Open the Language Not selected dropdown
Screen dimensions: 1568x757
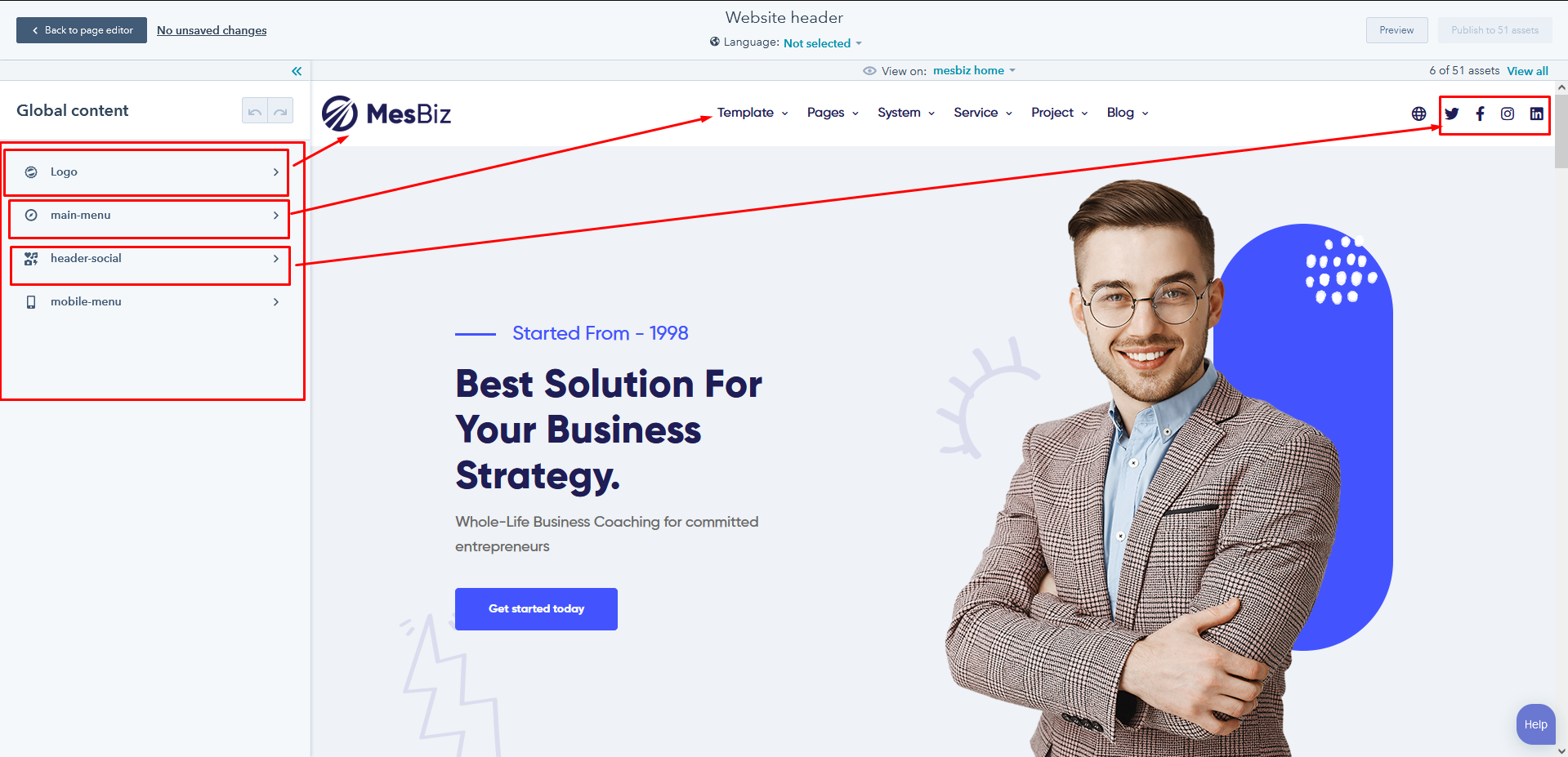pyautogui.click(x=822, y=43)
